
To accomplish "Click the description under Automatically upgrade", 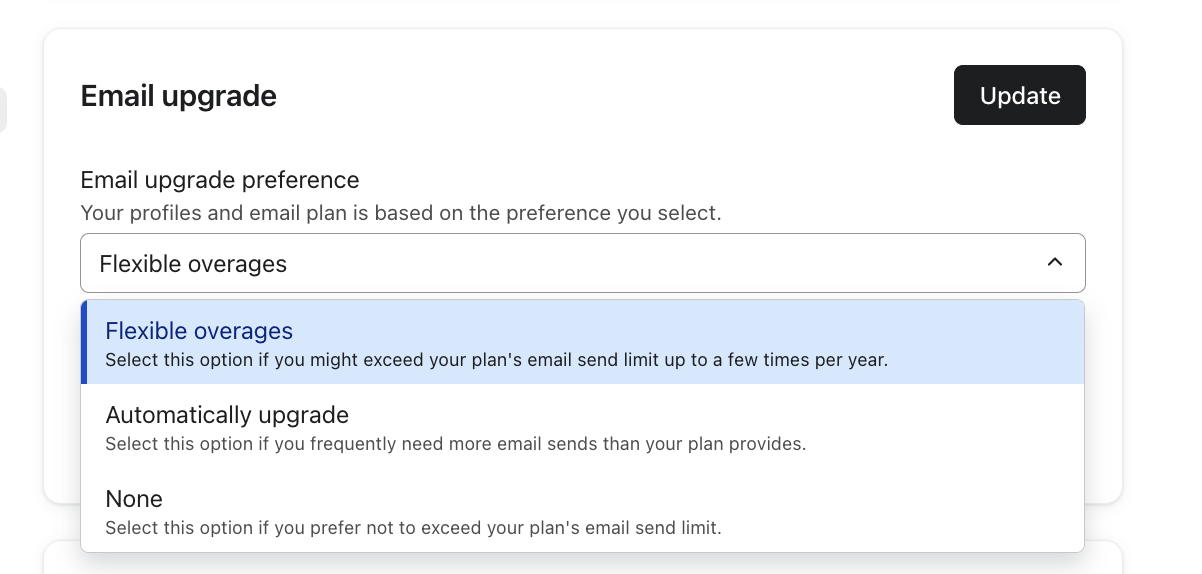I will (x=455, y=444).
